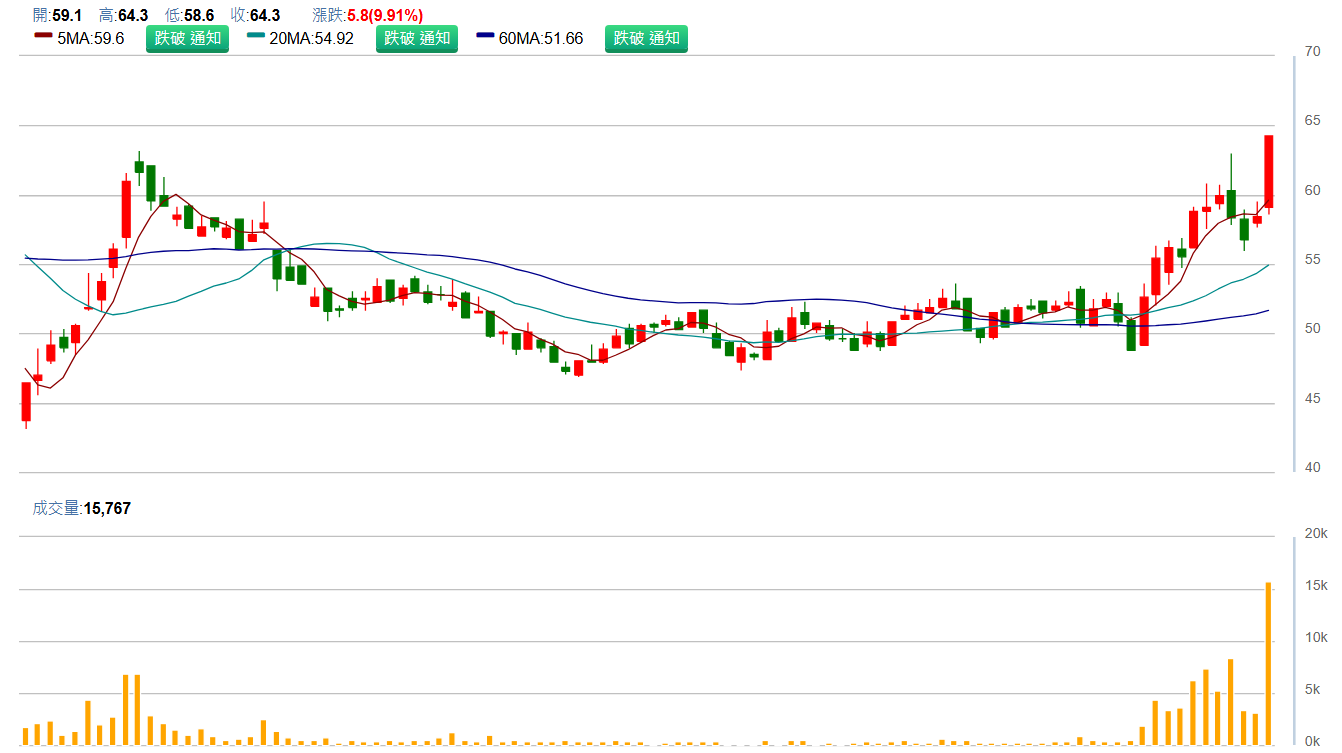Click the 跌破 通知 button next to 60MA
This screenshot has height=753, width=1342.
tap(646, 39)
